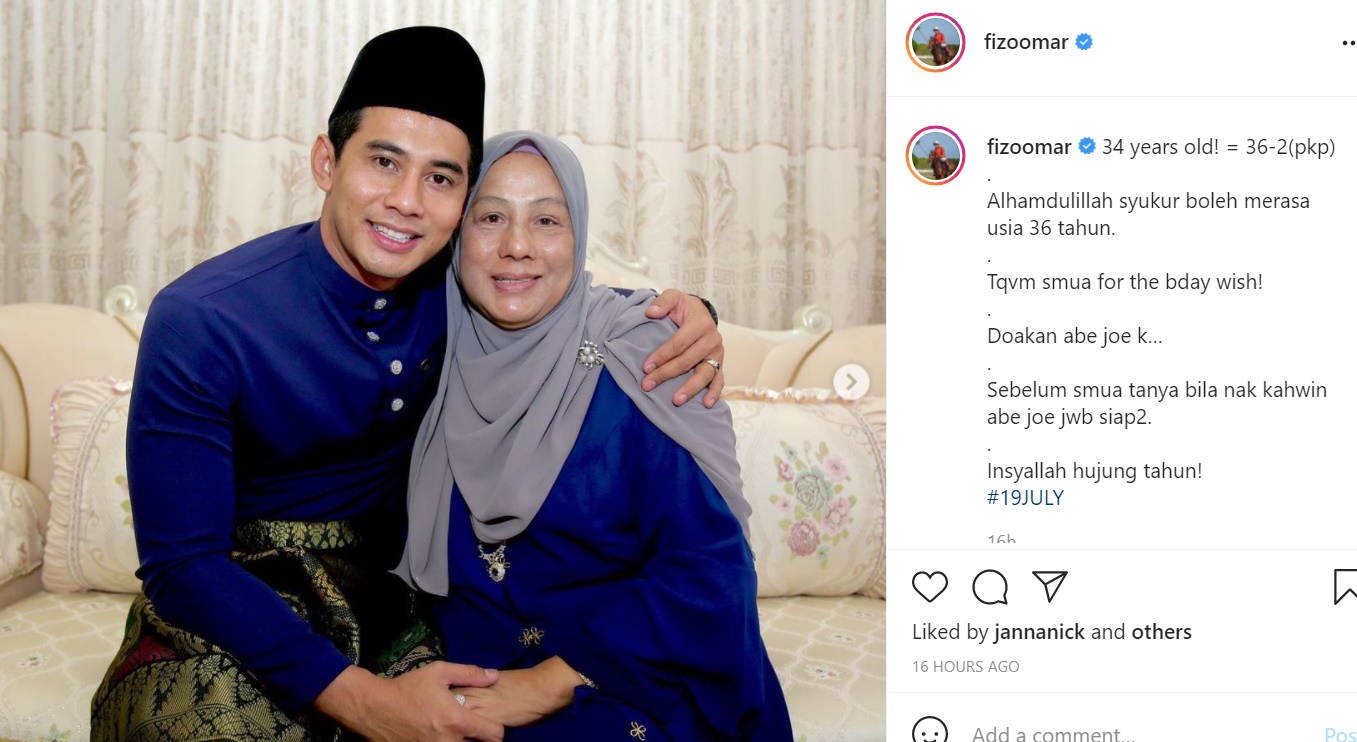Open comments with the speech bubble icon
1357x742 pixels.
[990, 587]
